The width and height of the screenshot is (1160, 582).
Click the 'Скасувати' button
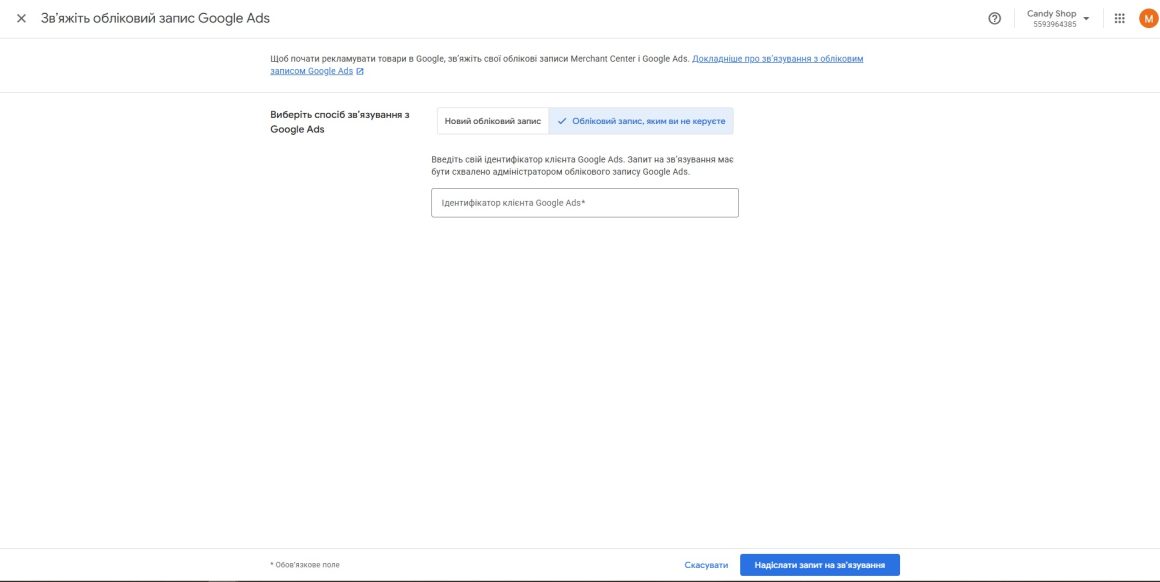[706, 565]
